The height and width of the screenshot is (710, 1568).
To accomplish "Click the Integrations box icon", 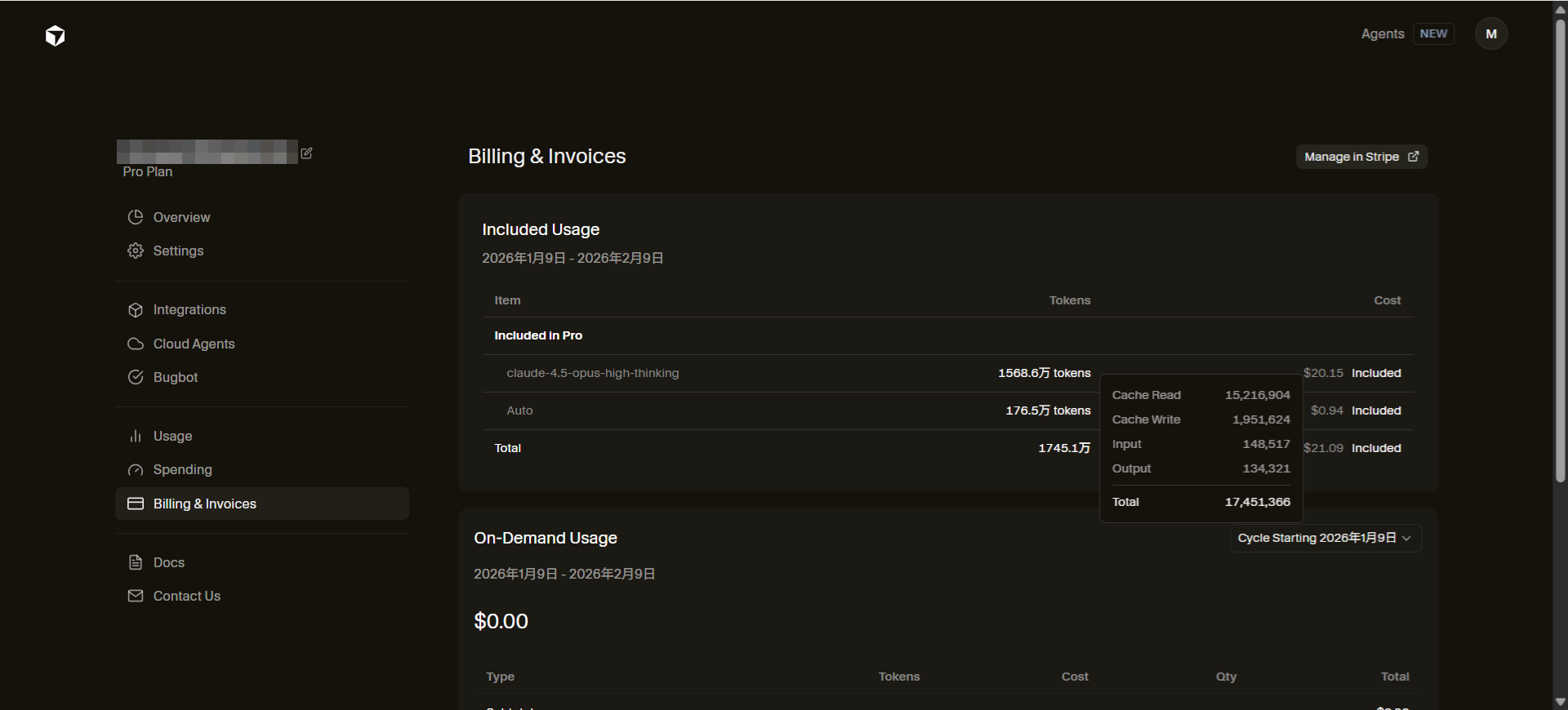I will (x=136, y=310).
